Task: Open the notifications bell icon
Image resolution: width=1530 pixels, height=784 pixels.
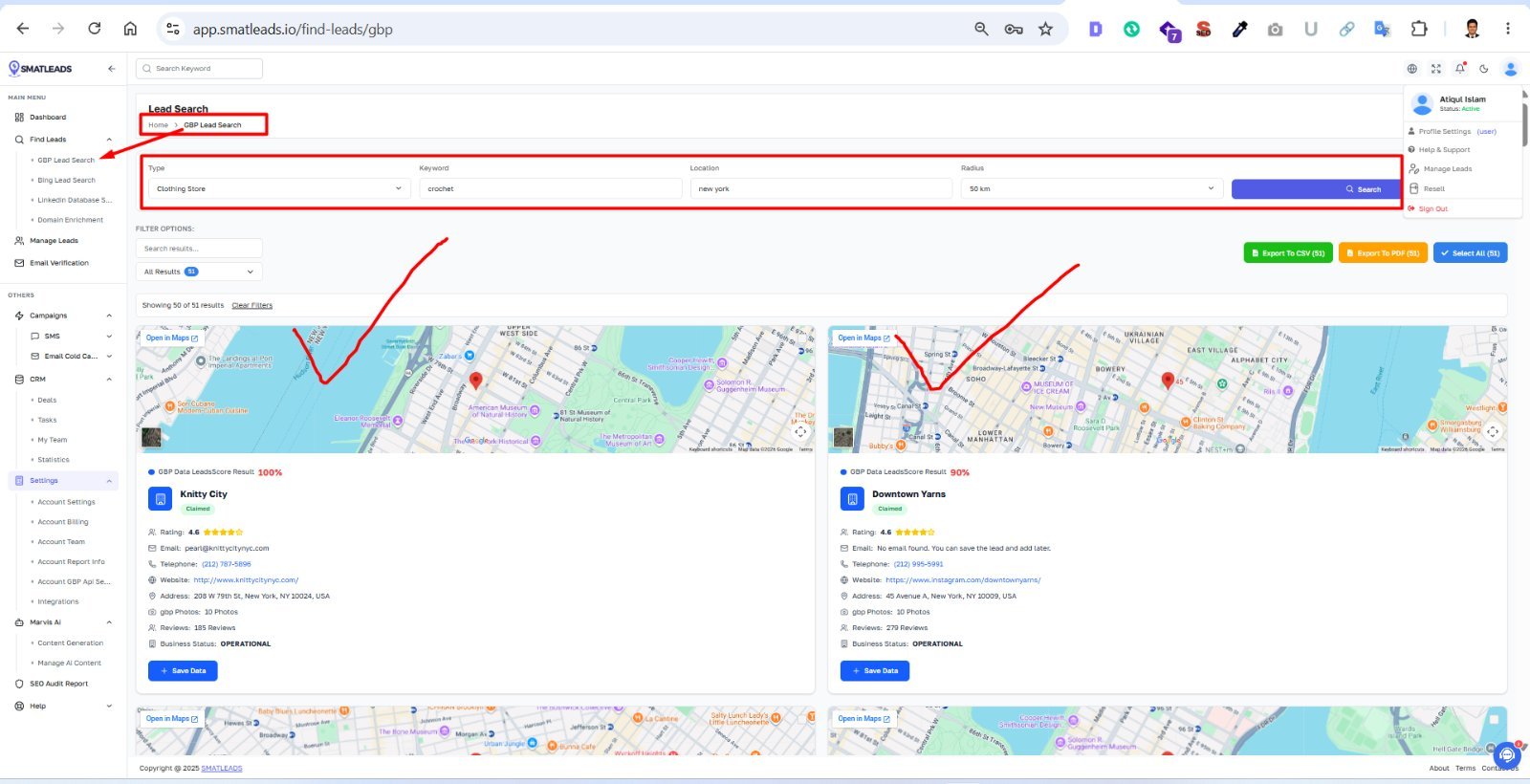Action: (1460, 69)
